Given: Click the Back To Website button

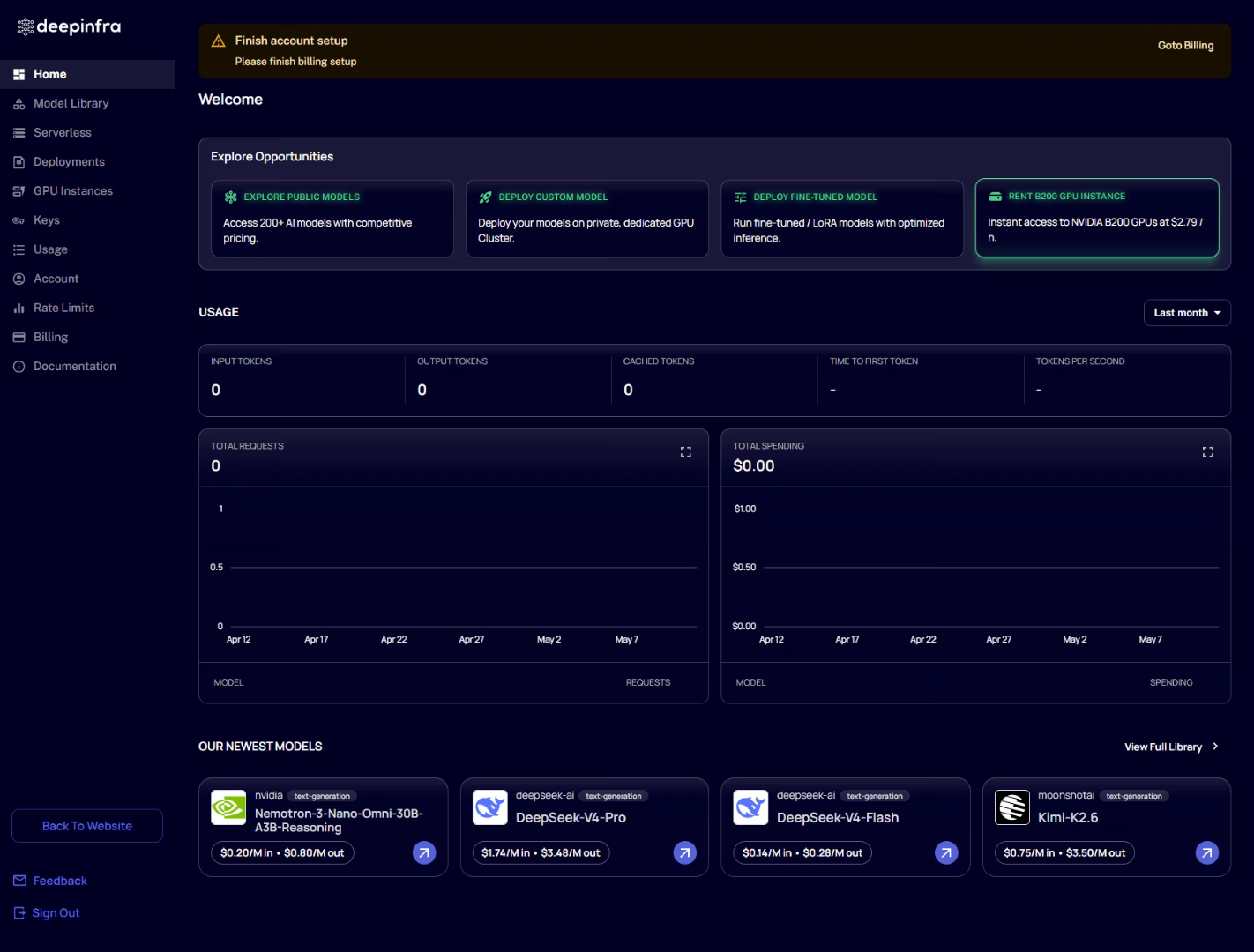Looking at the screenshot, I should tap(87, 826).
